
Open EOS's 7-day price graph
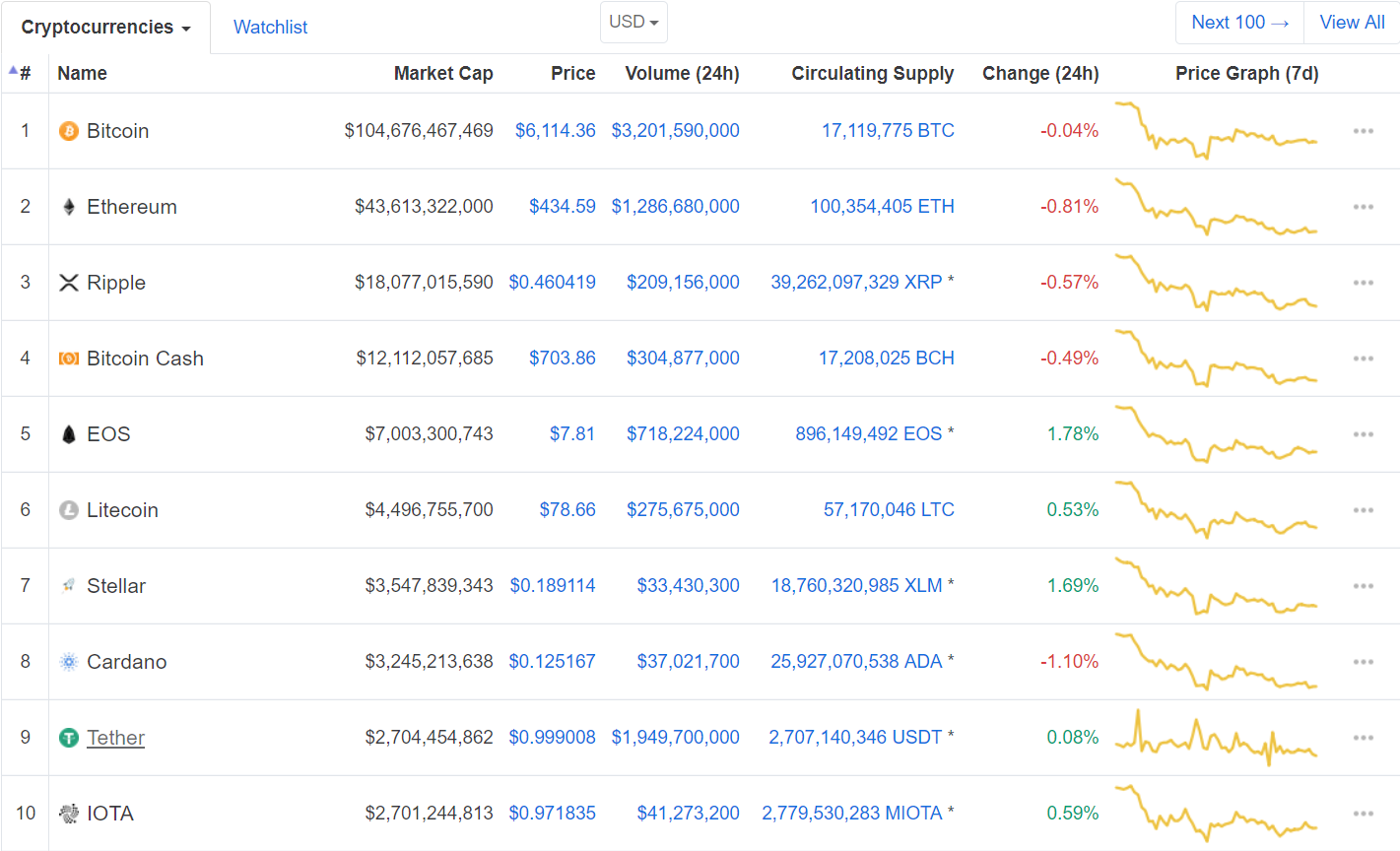(x=1217, y=434)
